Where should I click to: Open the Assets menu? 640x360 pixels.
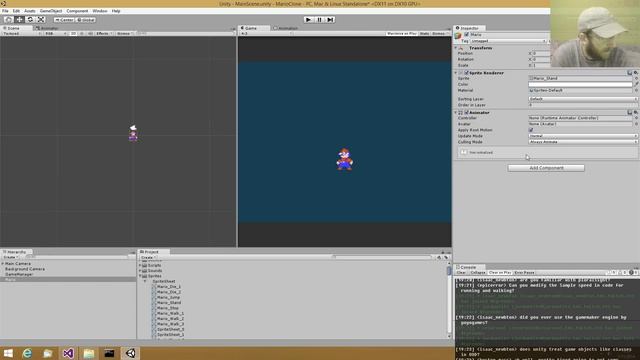tap(30, 11)
